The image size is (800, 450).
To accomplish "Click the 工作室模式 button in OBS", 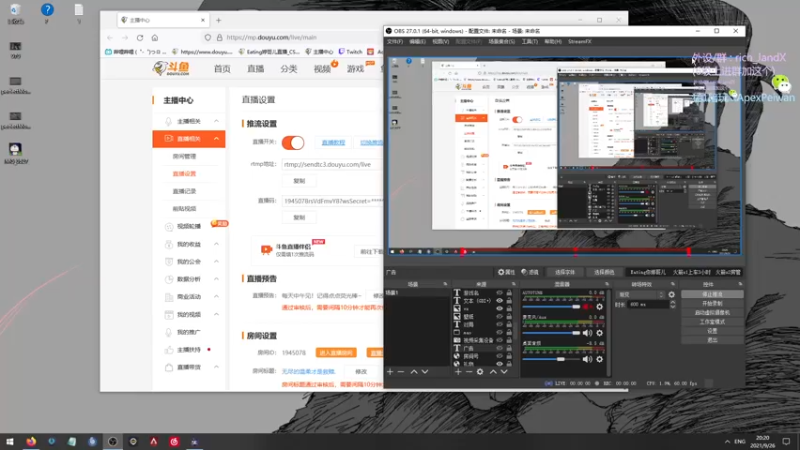I will (x=712, y=322).
